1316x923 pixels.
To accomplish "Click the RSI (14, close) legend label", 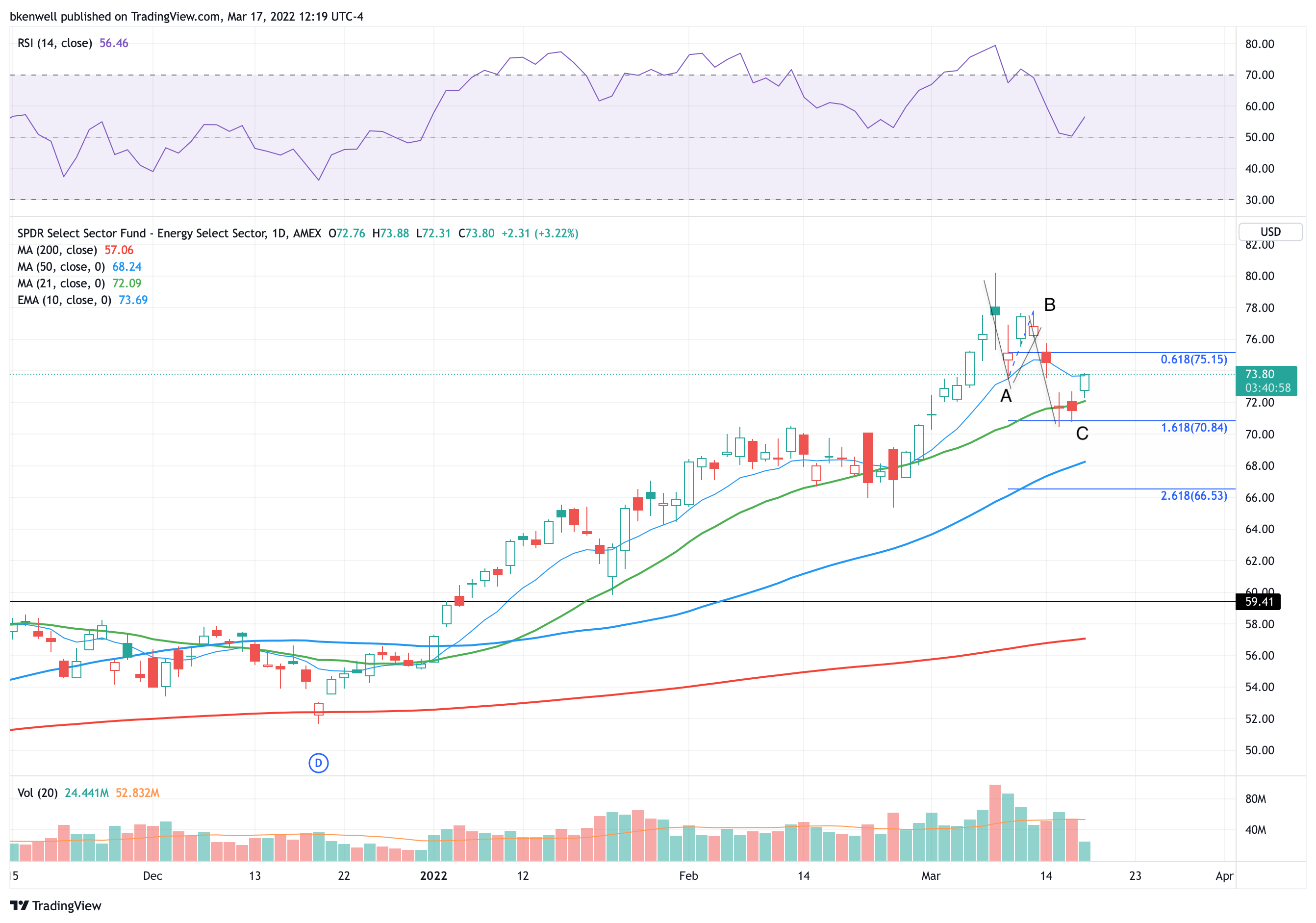I will (x=54, y=43).
